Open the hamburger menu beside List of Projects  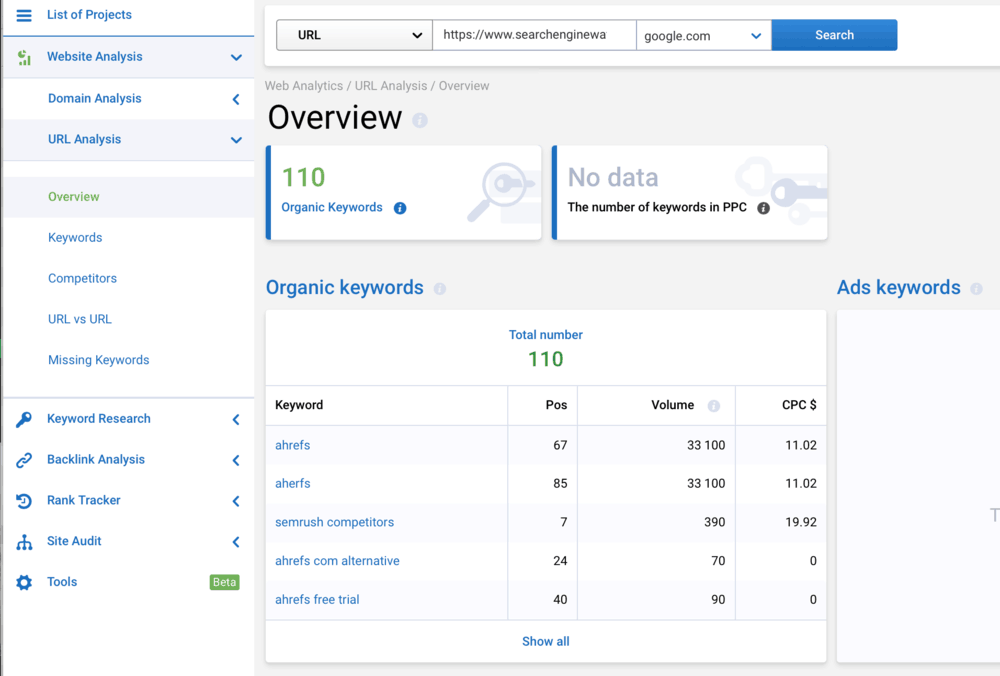coord(25,14)
